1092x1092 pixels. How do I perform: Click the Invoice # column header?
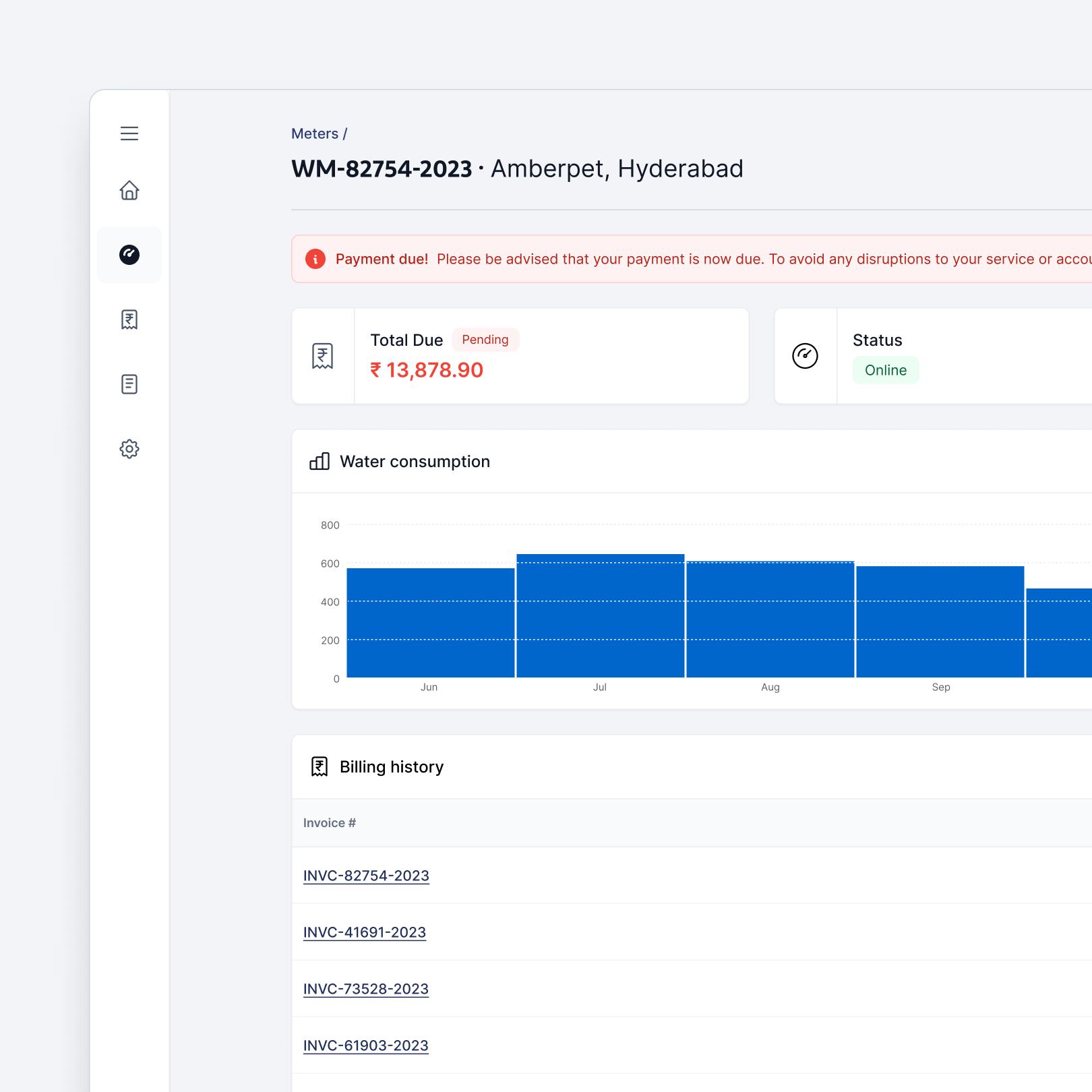329,822
